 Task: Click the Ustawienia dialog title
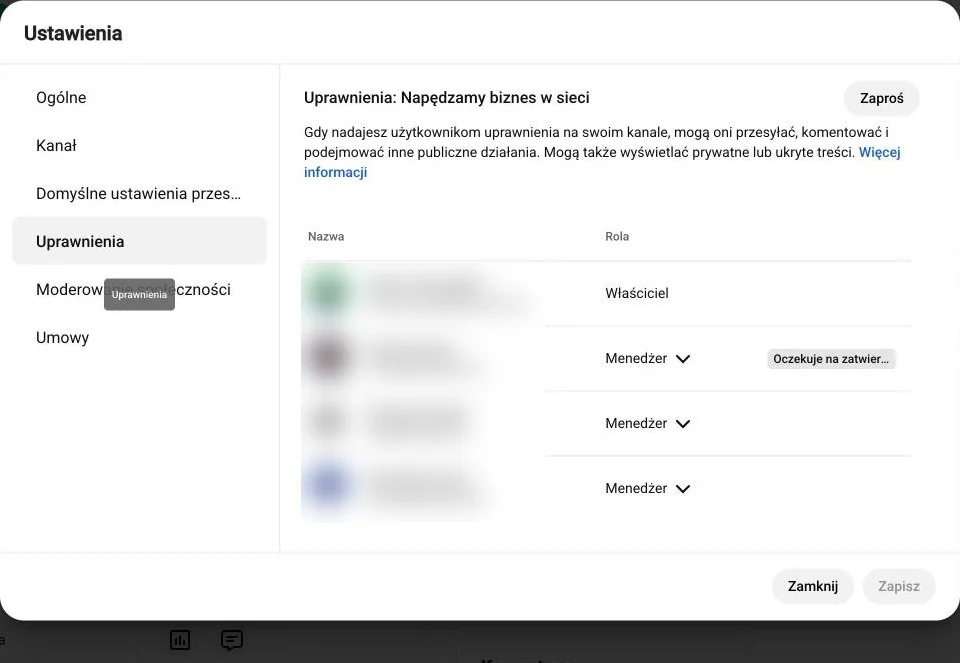click(73, 33)
